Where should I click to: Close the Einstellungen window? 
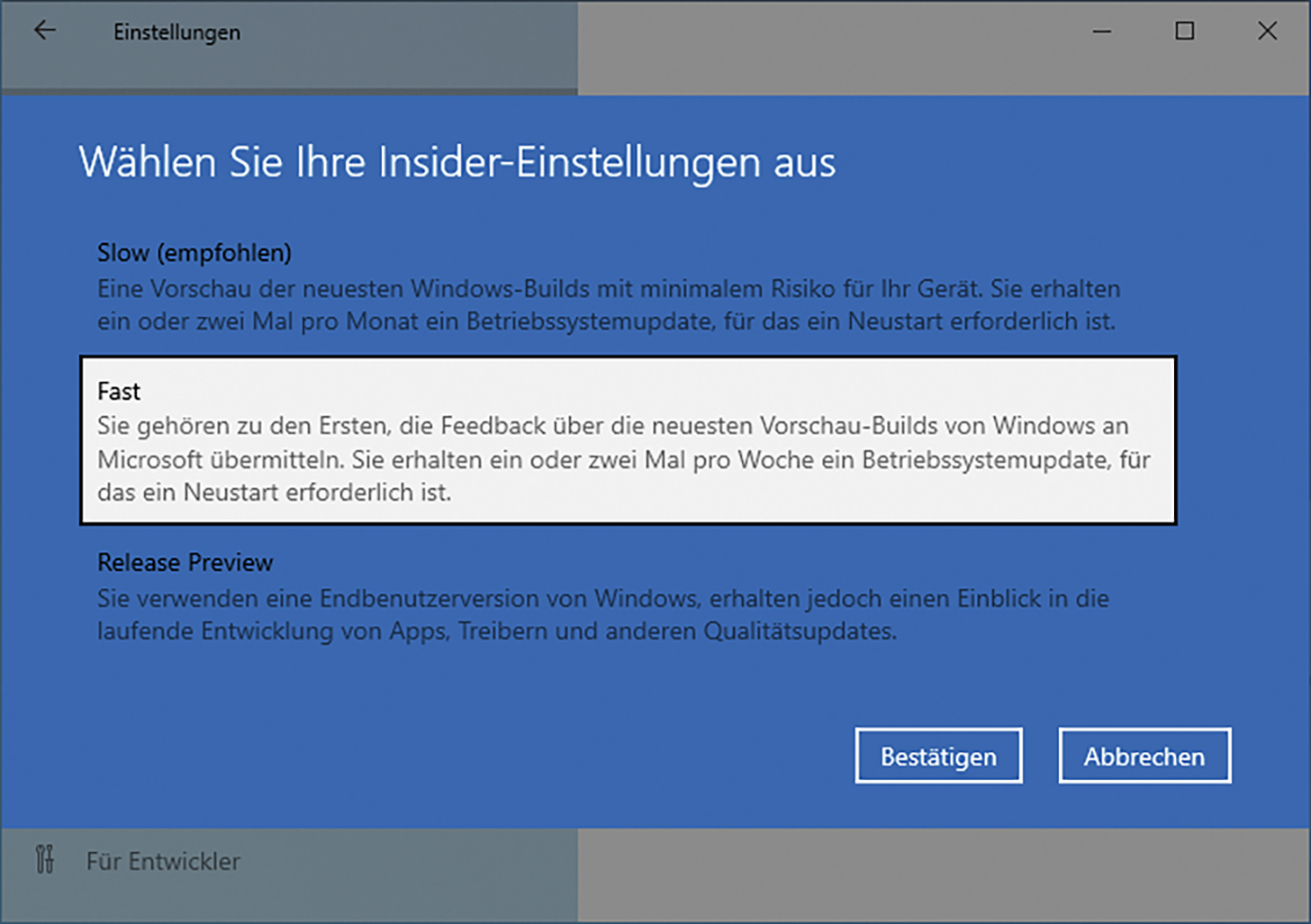click(1267, 32)
